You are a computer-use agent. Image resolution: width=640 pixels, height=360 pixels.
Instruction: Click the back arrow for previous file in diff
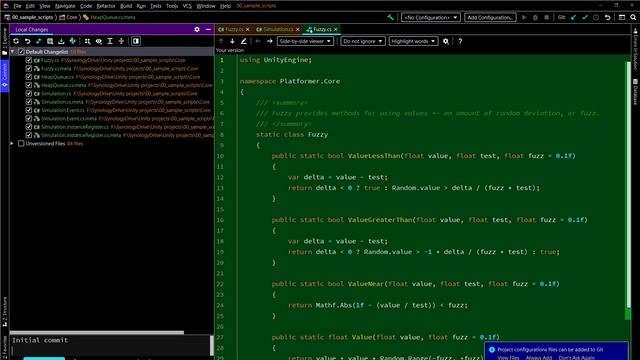coord(258,41)
